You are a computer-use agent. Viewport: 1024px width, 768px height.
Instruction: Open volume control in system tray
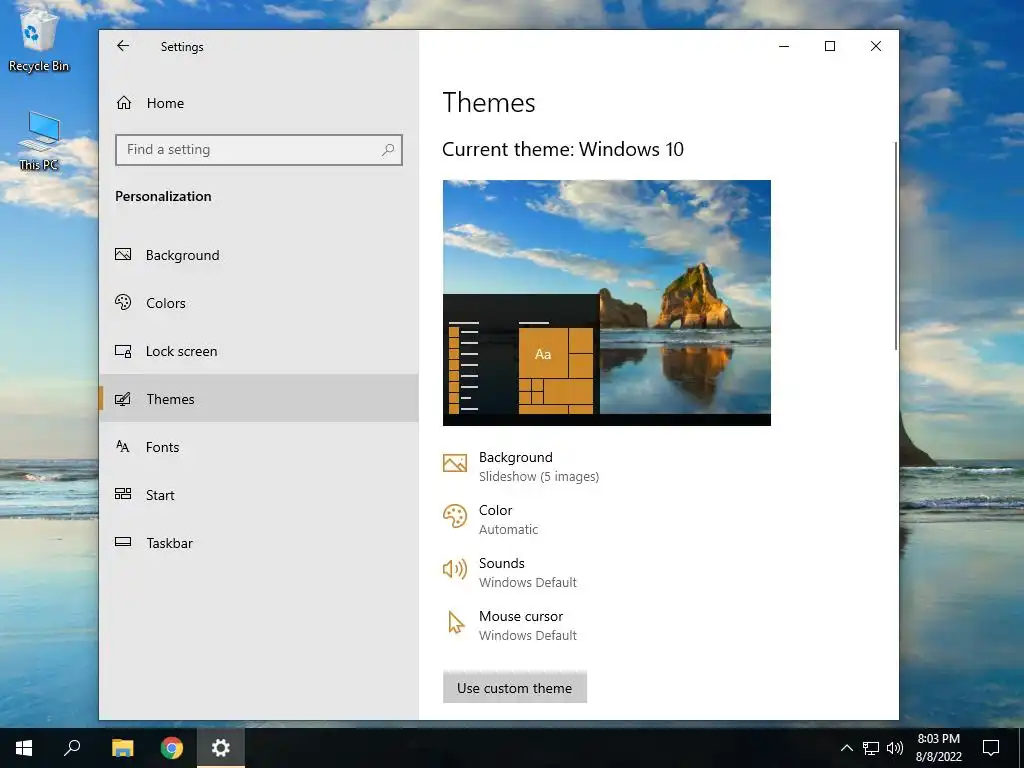pos(895,748)
